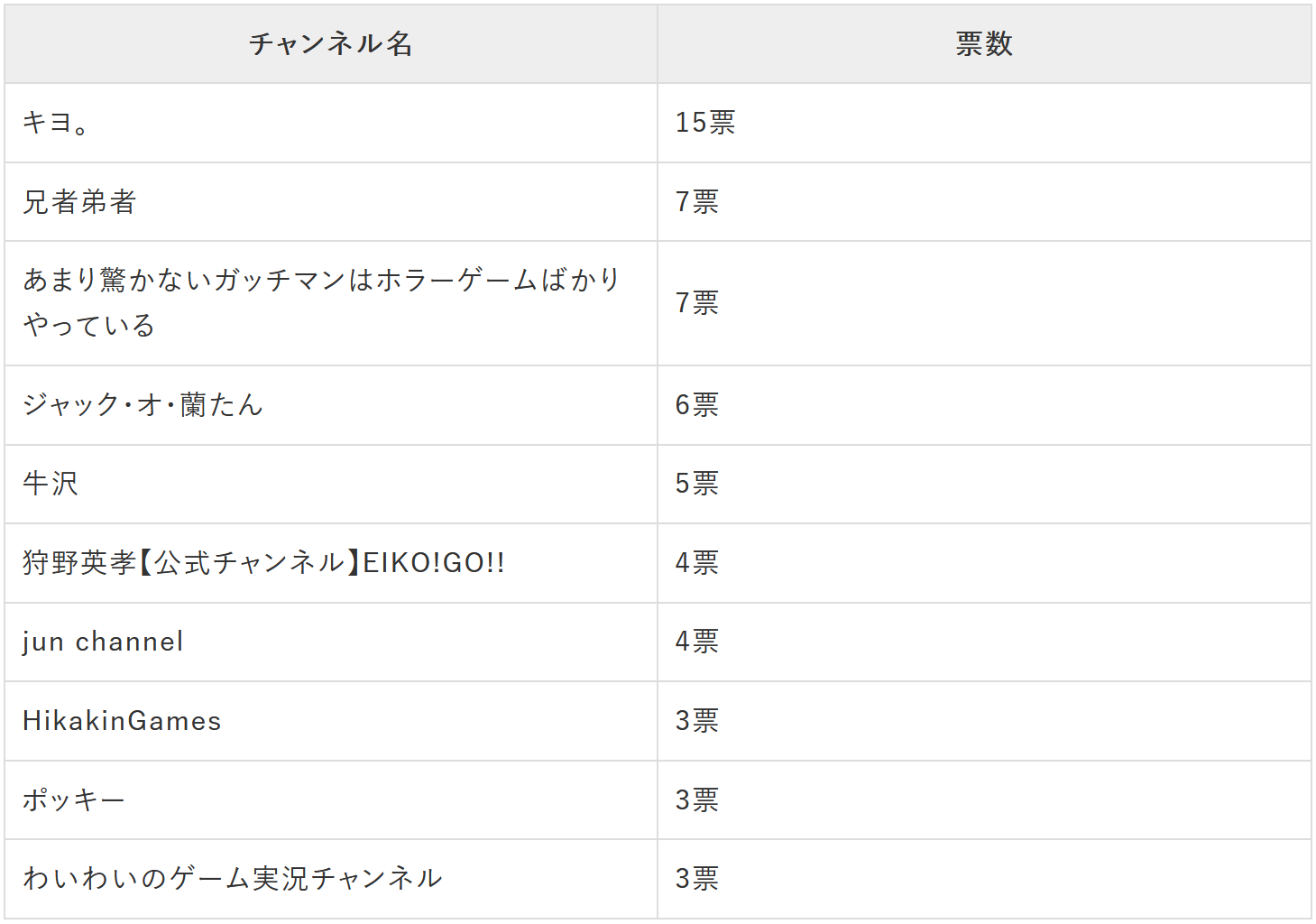Select the ポッキー channel cell

(74, 800)
